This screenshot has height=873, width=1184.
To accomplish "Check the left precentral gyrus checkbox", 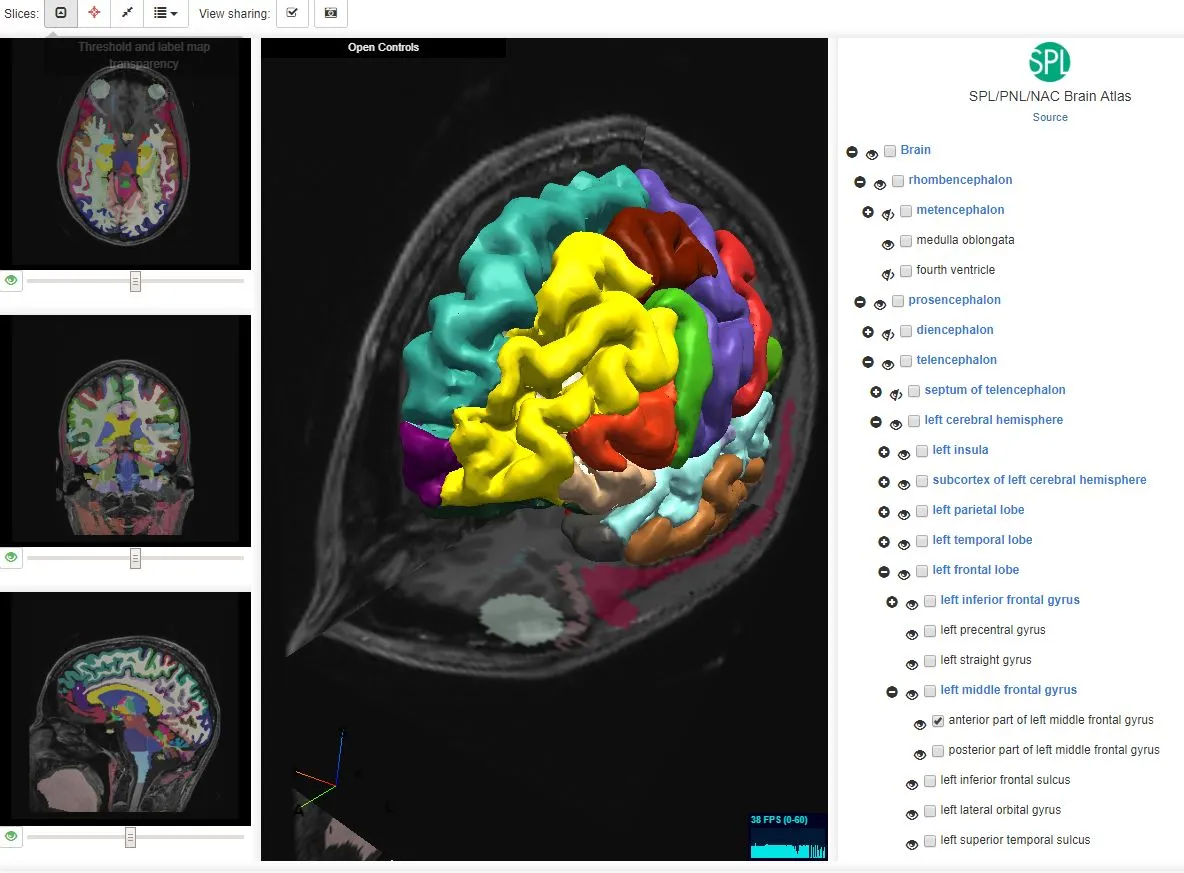I will [x=930, y=630].
